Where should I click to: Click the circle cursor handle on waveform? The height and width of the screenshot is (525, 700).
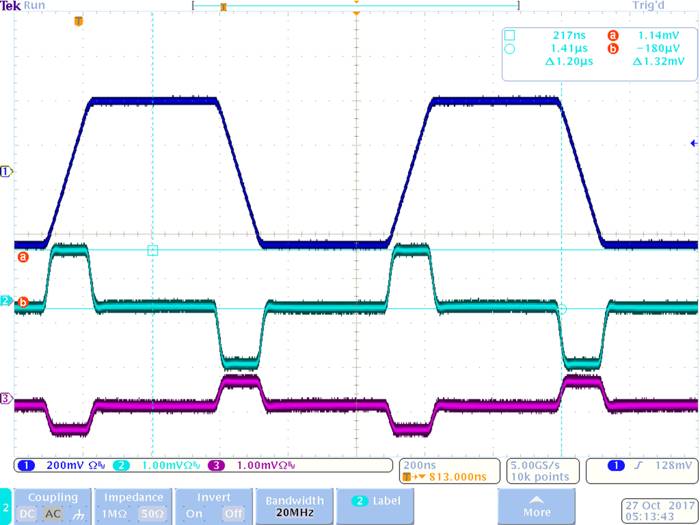tap(562, 309)
